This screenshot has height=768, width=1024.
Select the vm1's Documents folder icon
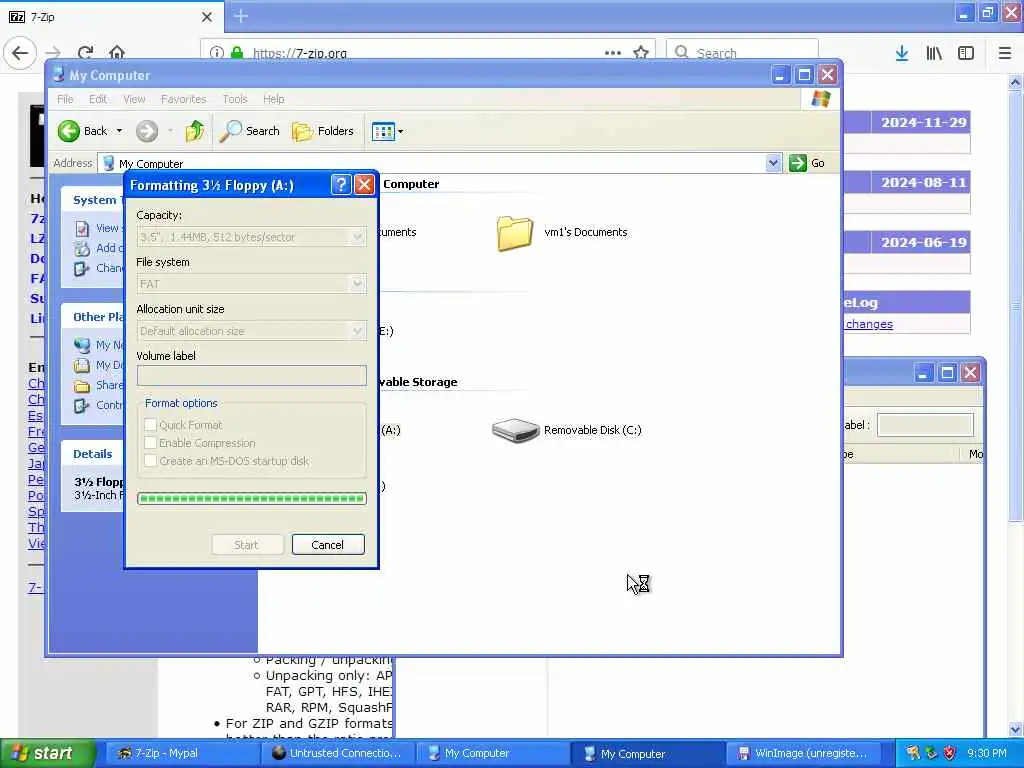click(515, 233)
